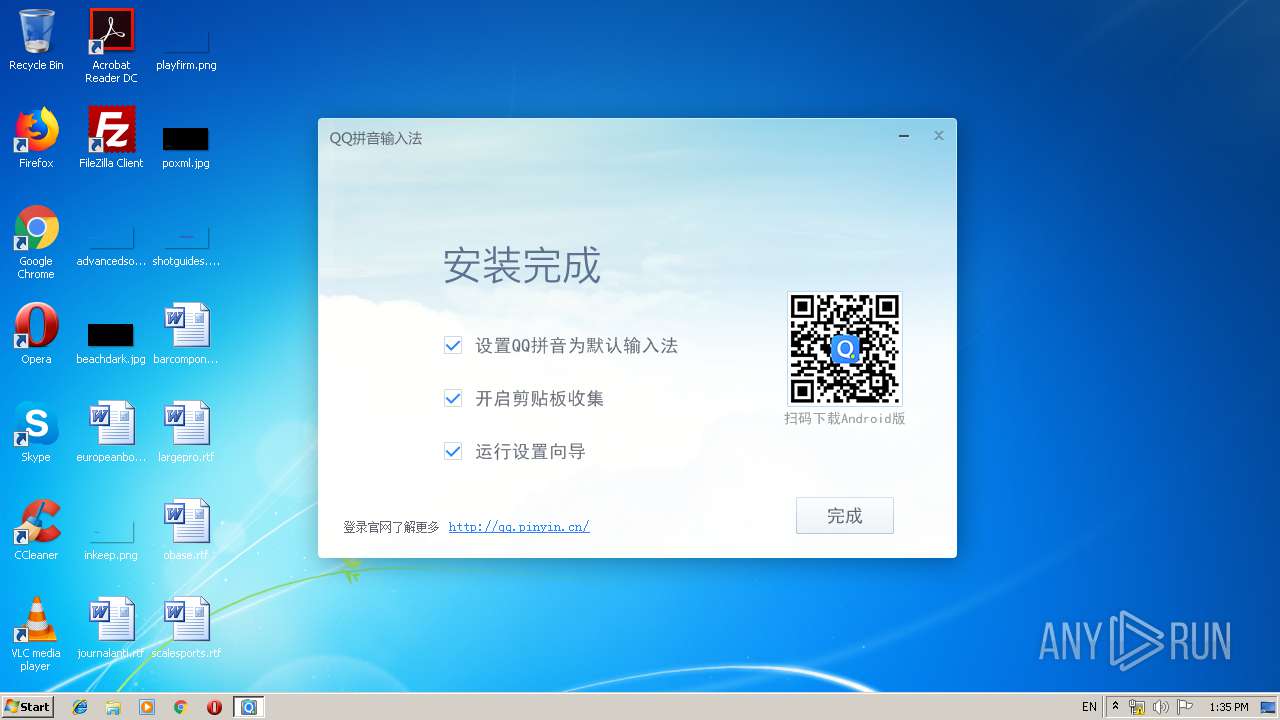Click the QR code for Android download

tap(845, 348)
